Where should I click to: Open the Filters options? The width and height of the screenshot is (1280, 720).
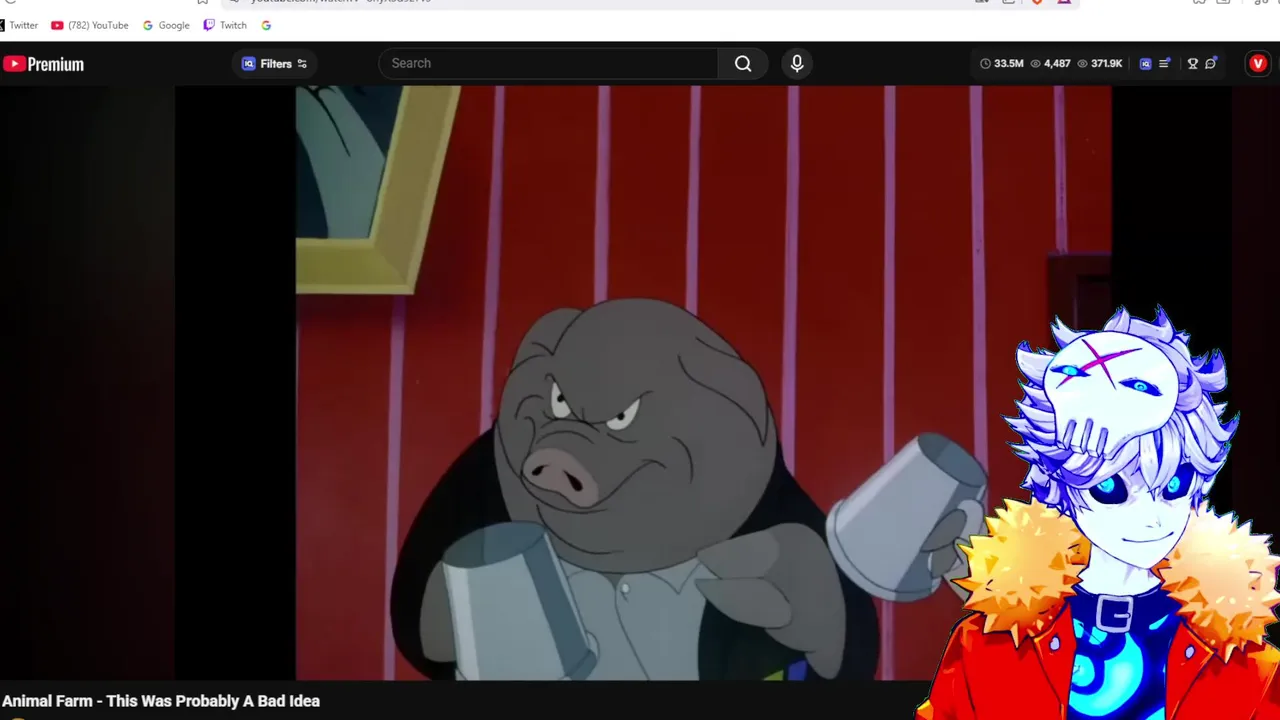point(275,64)
